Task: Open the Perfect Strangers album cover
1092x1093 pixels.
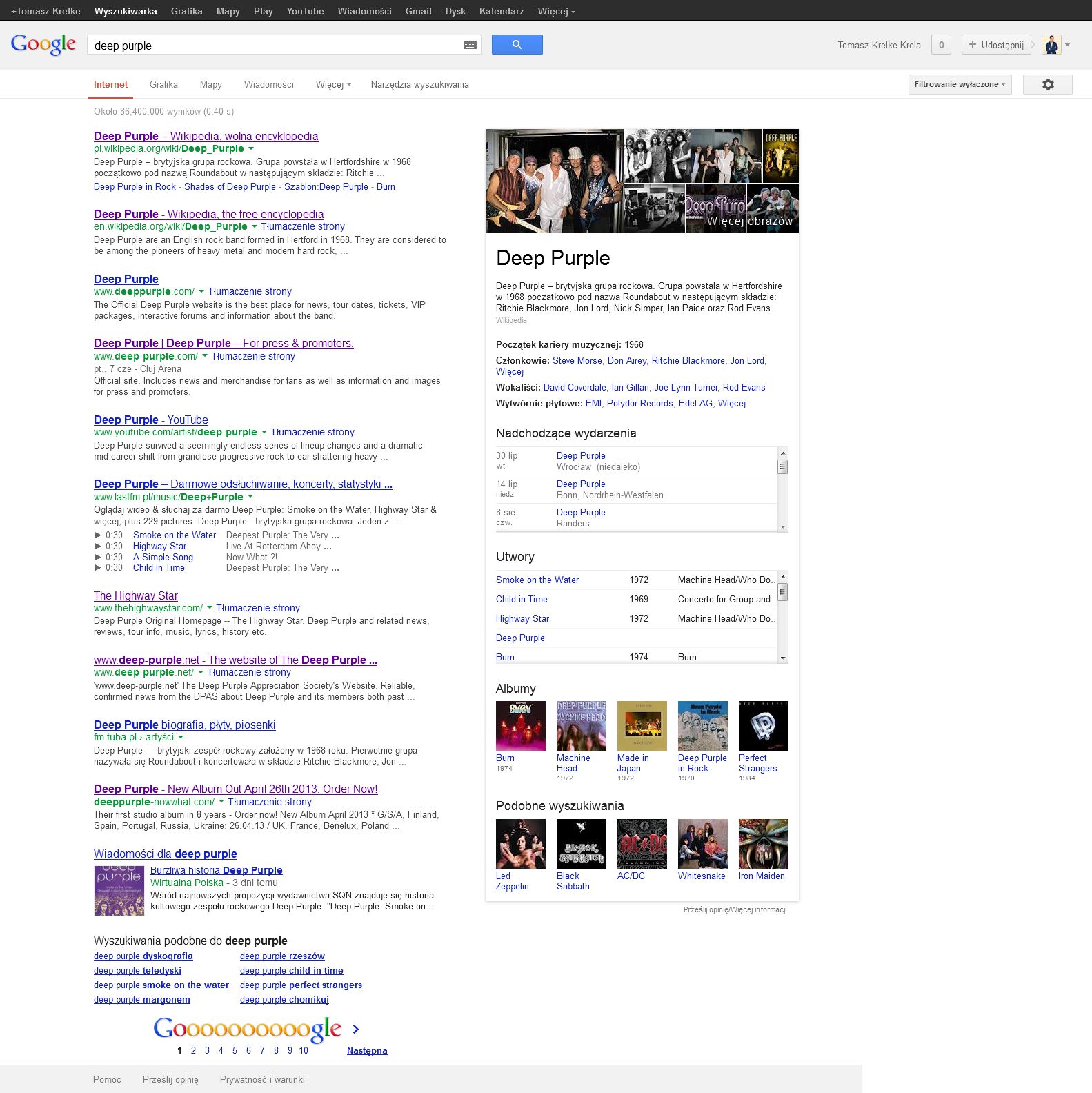Action: tap(764, 726)
